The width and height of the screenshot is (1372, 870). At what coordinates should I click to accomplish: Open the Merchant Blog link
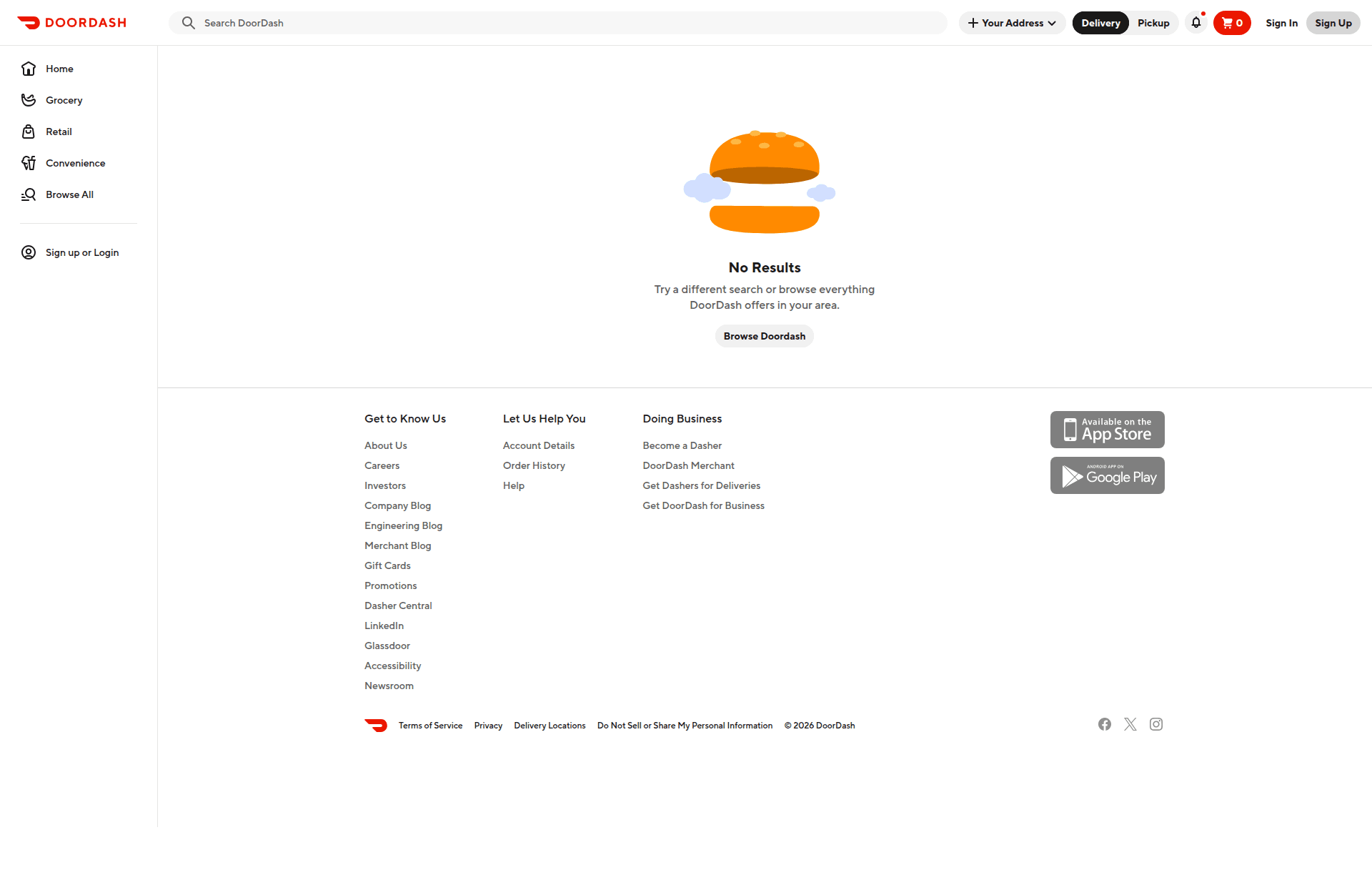pyautogui.click(x=397, y=545)
